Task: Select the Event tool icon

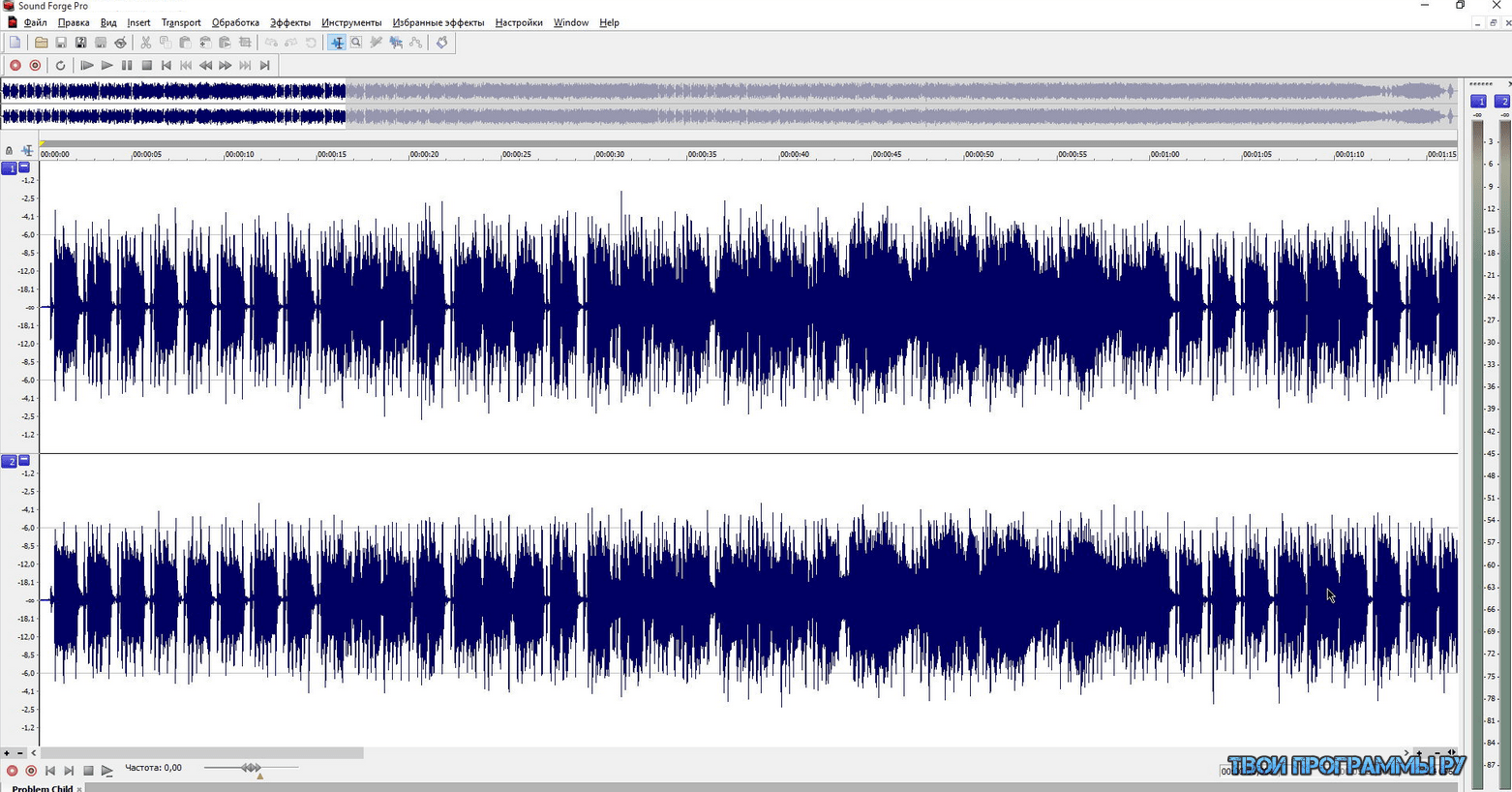Action: coord(396,43)
